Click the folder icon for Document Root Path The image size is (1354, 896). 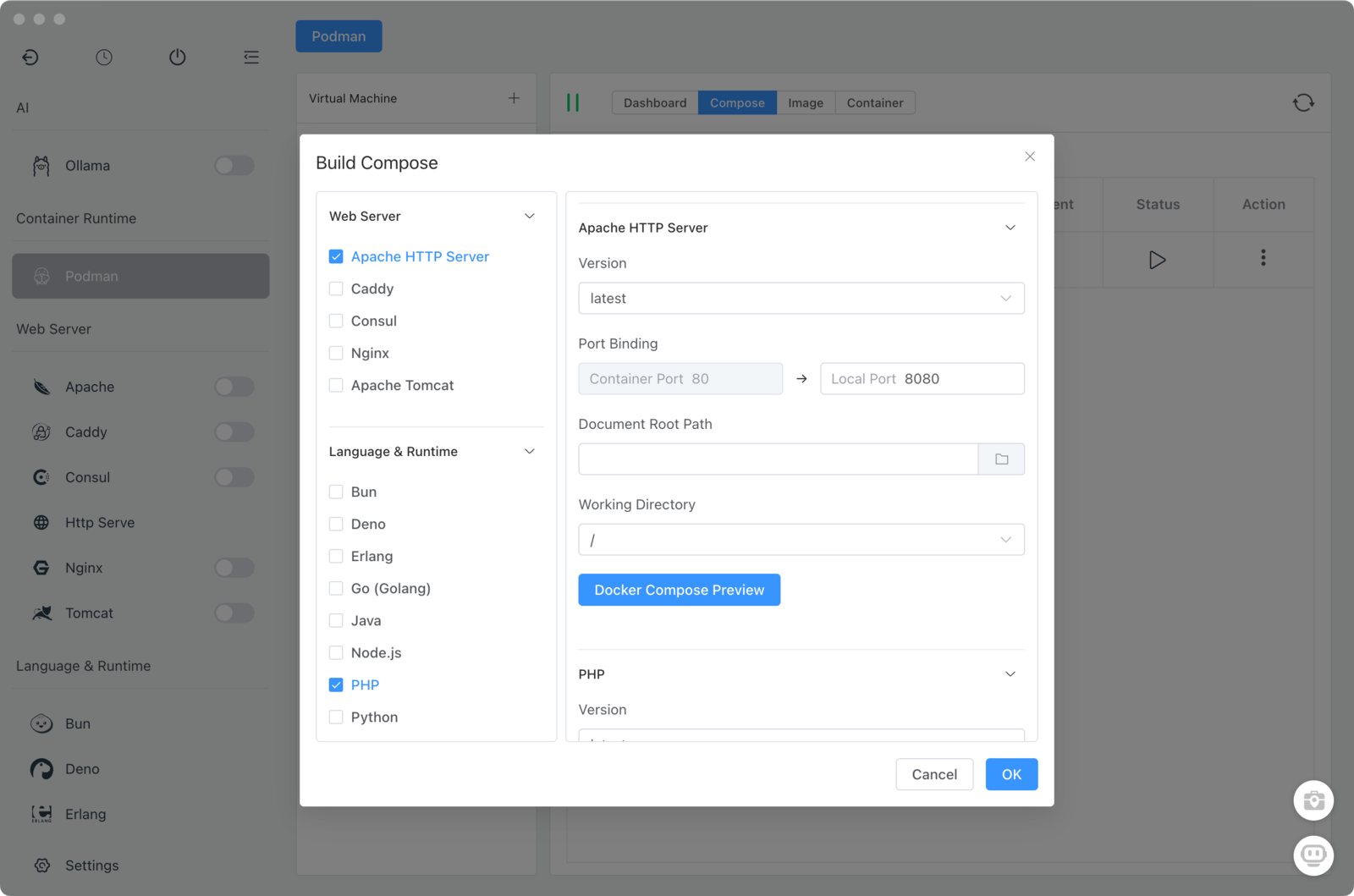(1001, 459)
